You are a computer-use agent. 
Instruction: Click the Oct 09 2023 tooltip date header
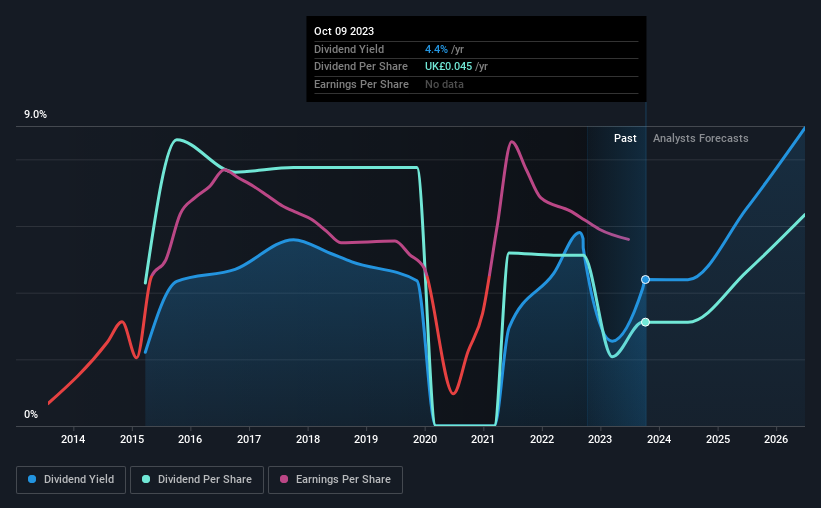click(344, 31)
